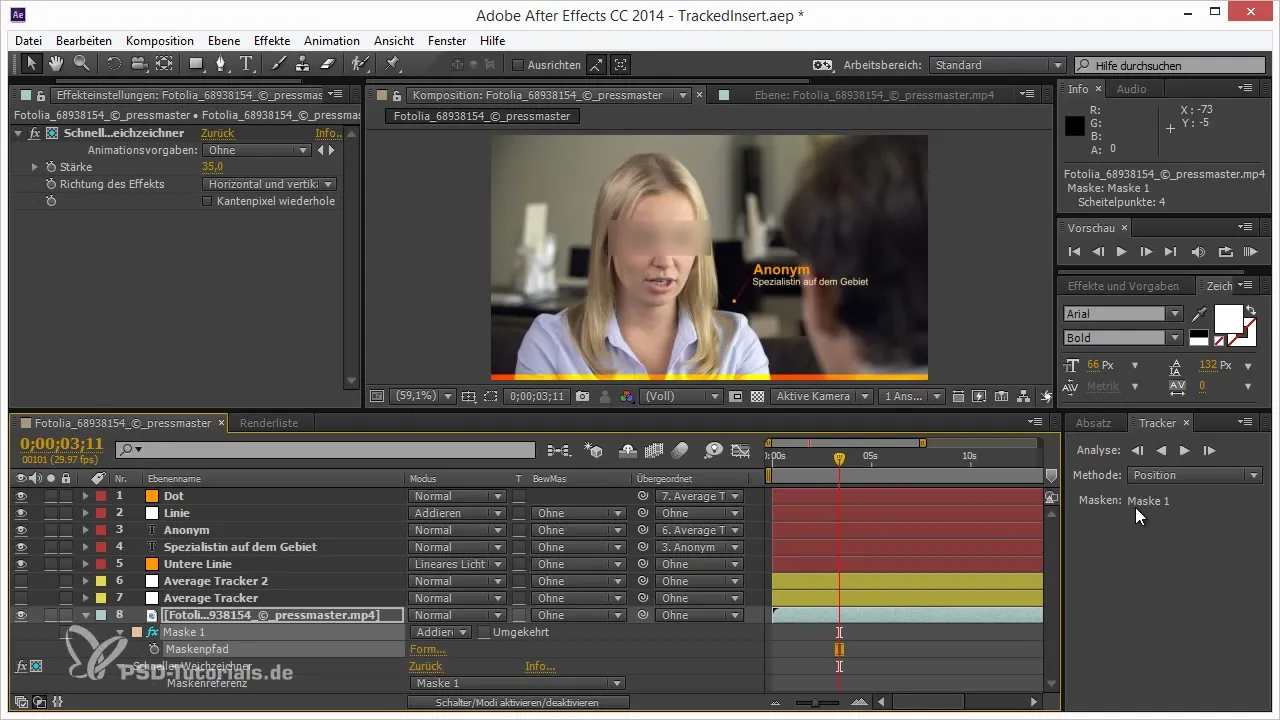Switch to the Absatz tab

point(1092,423)
